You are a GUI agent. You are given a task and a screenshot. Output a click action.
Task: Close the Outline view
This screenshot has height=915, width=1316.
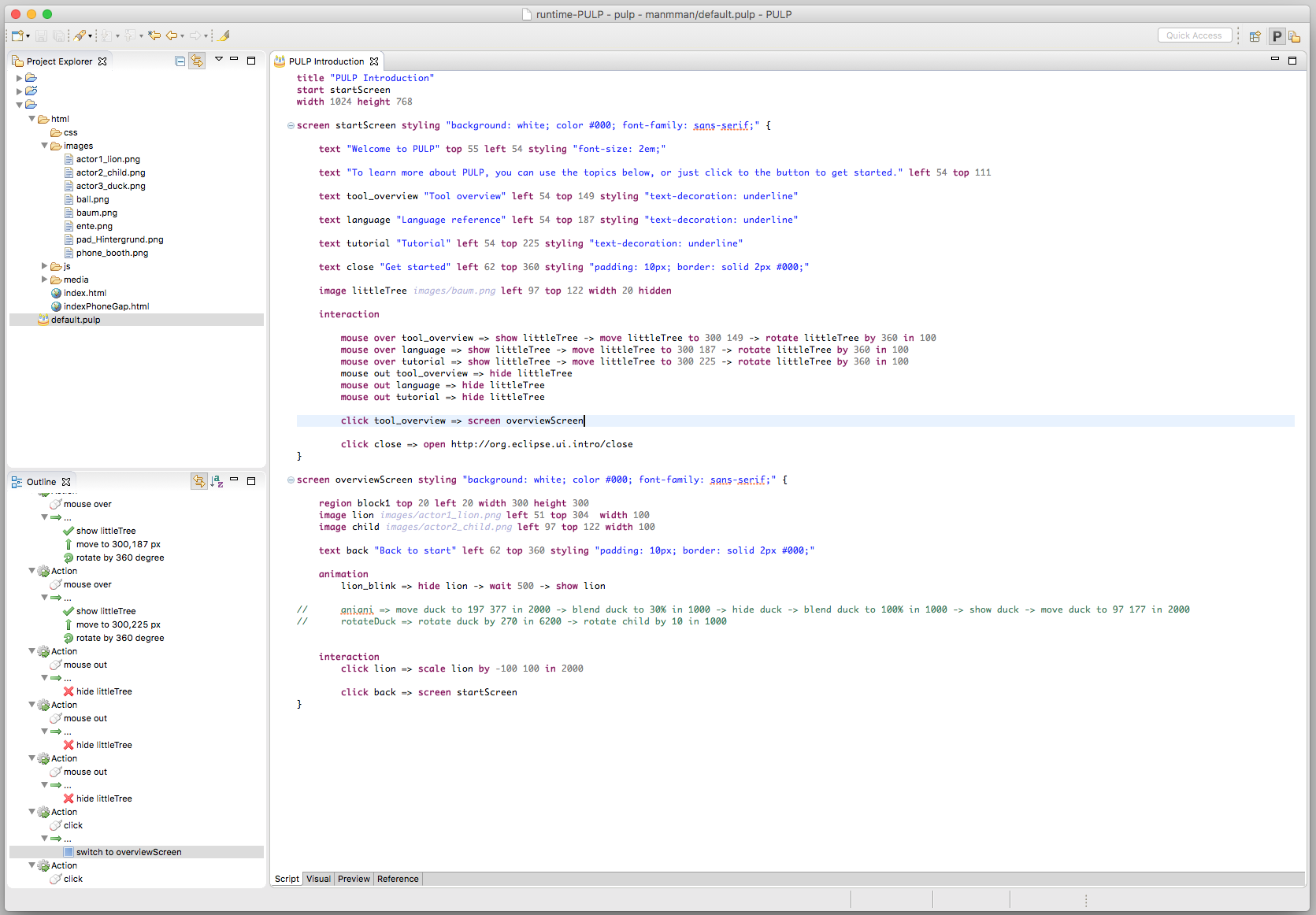pyautogui.click(x=66, y=482)
